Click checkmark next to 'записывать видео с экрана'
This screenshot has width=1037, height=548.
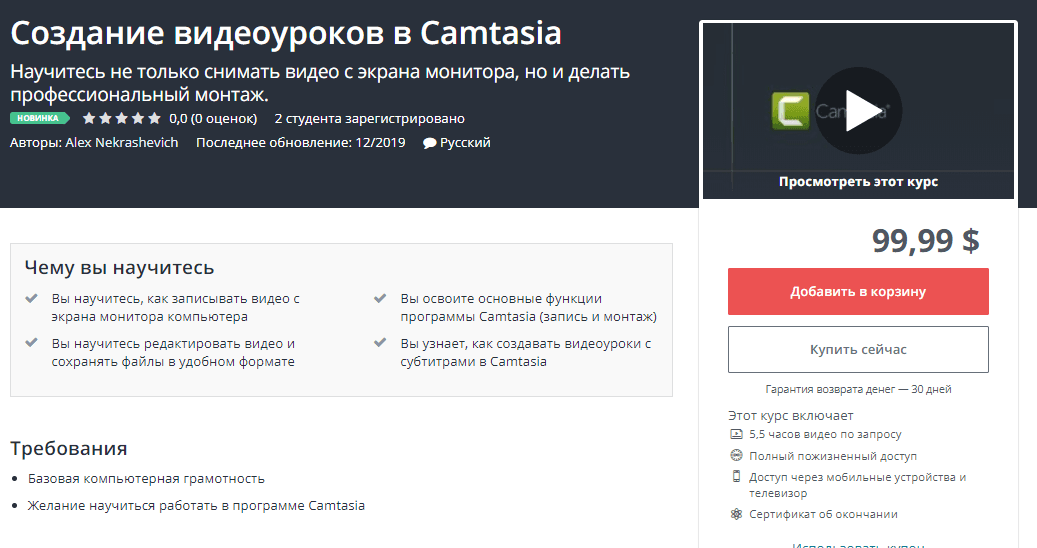coord(31,298)
